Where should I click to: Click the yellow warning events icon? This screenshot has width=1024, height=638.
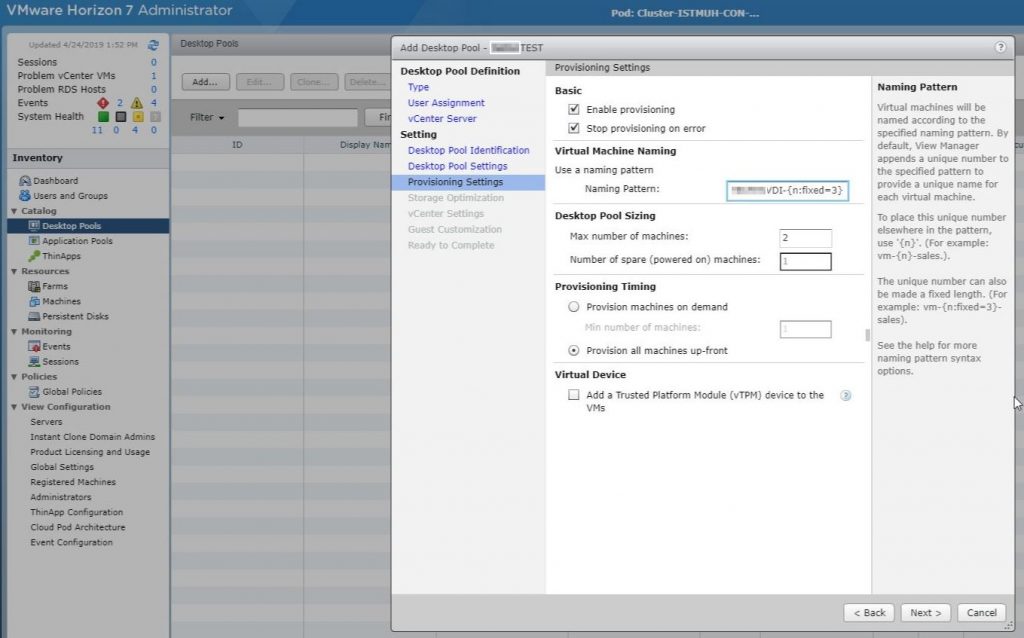(136, 103)
